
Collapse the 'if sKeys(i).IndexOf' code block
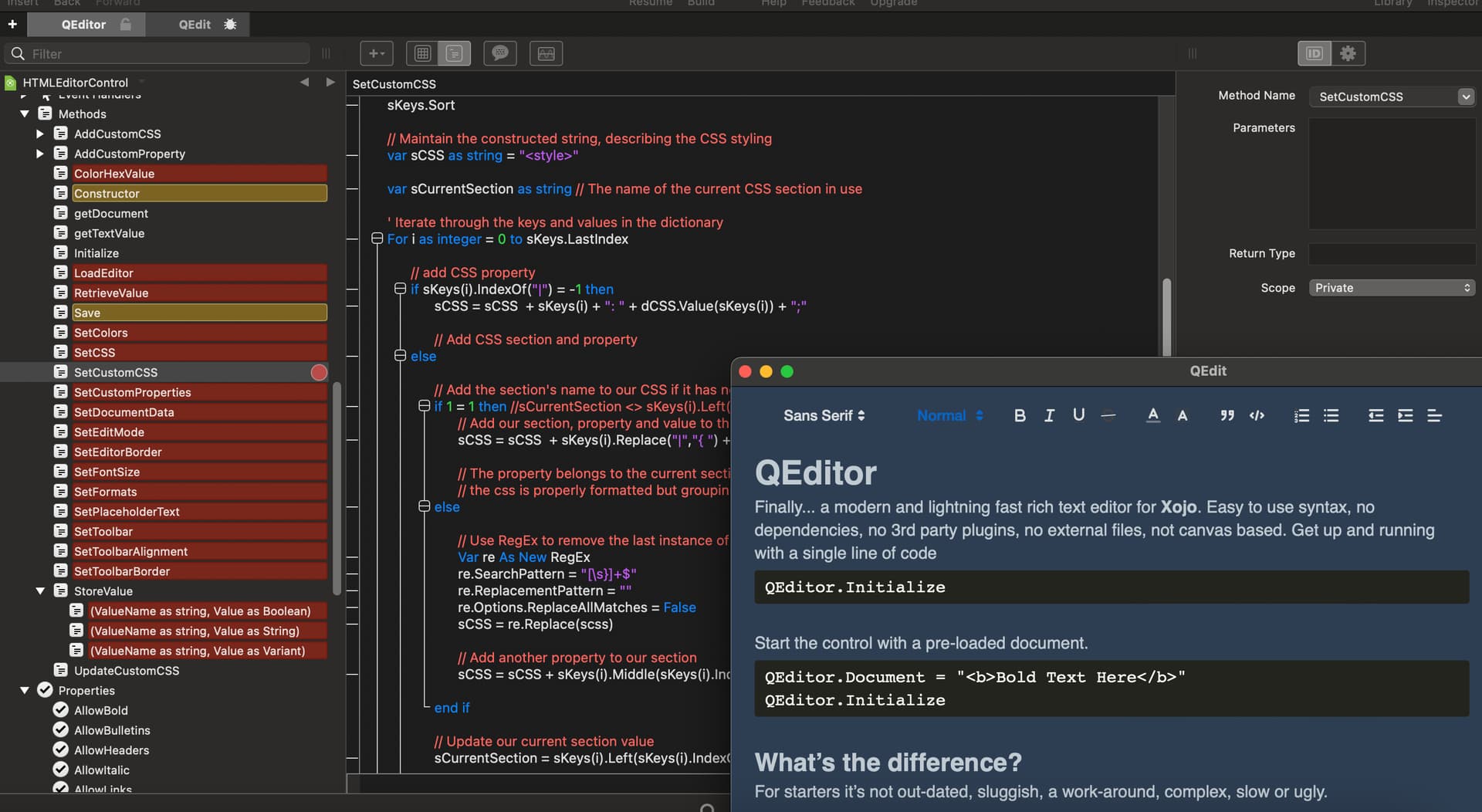[x=400, y=289]
